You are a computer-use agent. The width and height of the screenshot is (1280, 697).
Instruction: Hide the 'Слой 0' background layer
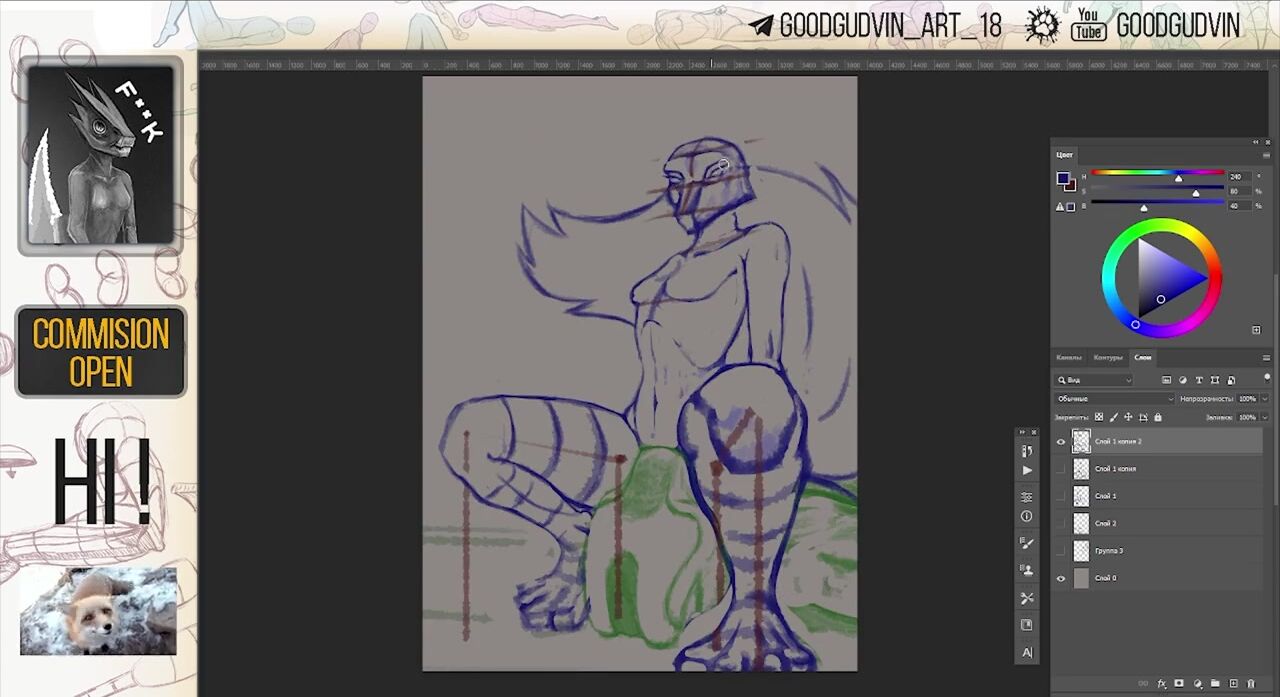[x=1061, y=578]
